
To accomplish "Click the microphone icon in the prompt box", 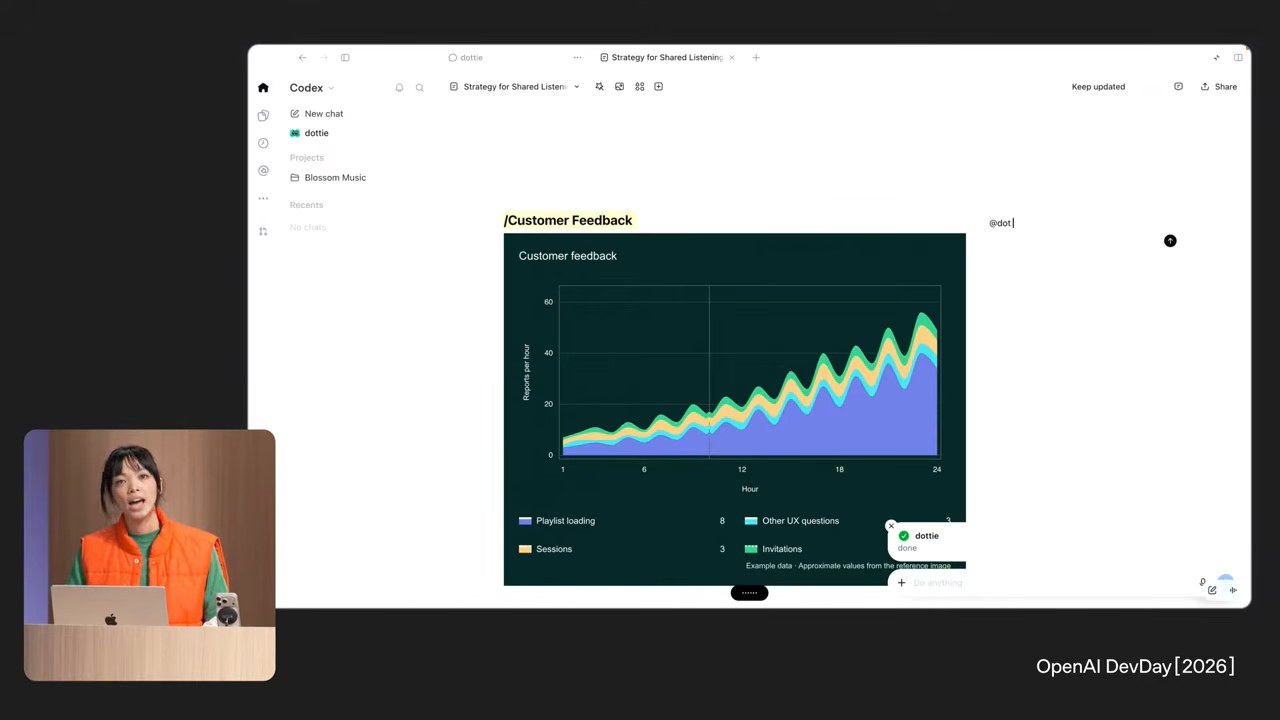I will [x=1203, y=582].
